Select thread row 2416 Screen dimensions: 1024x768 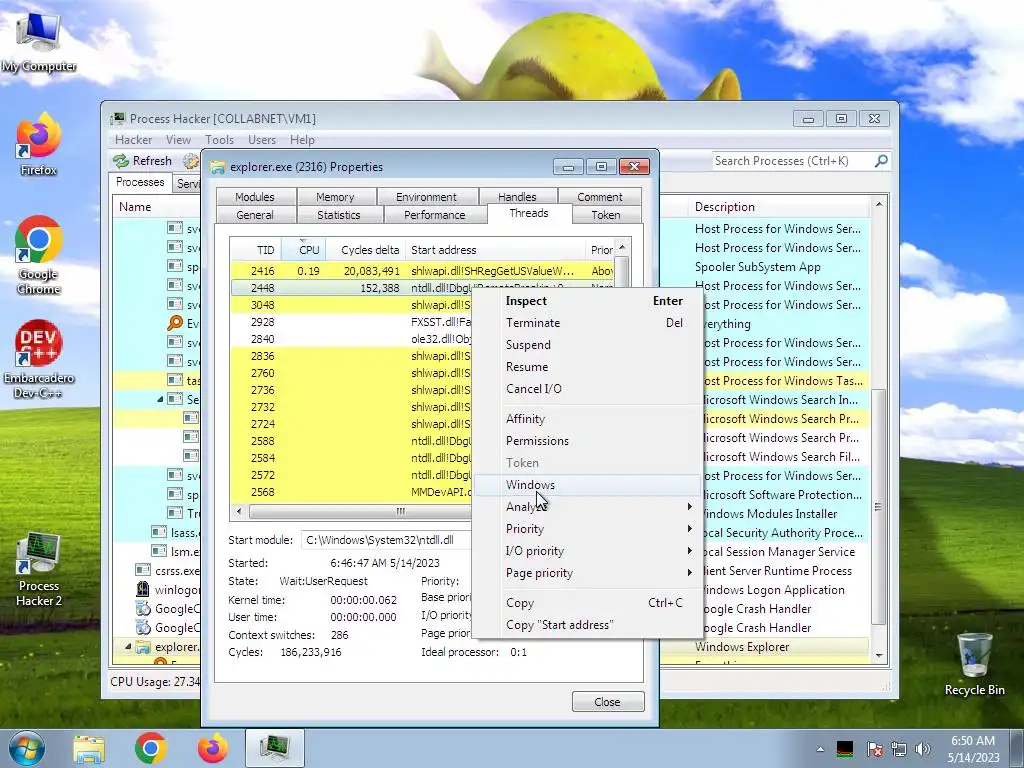[x=422, y=270]
